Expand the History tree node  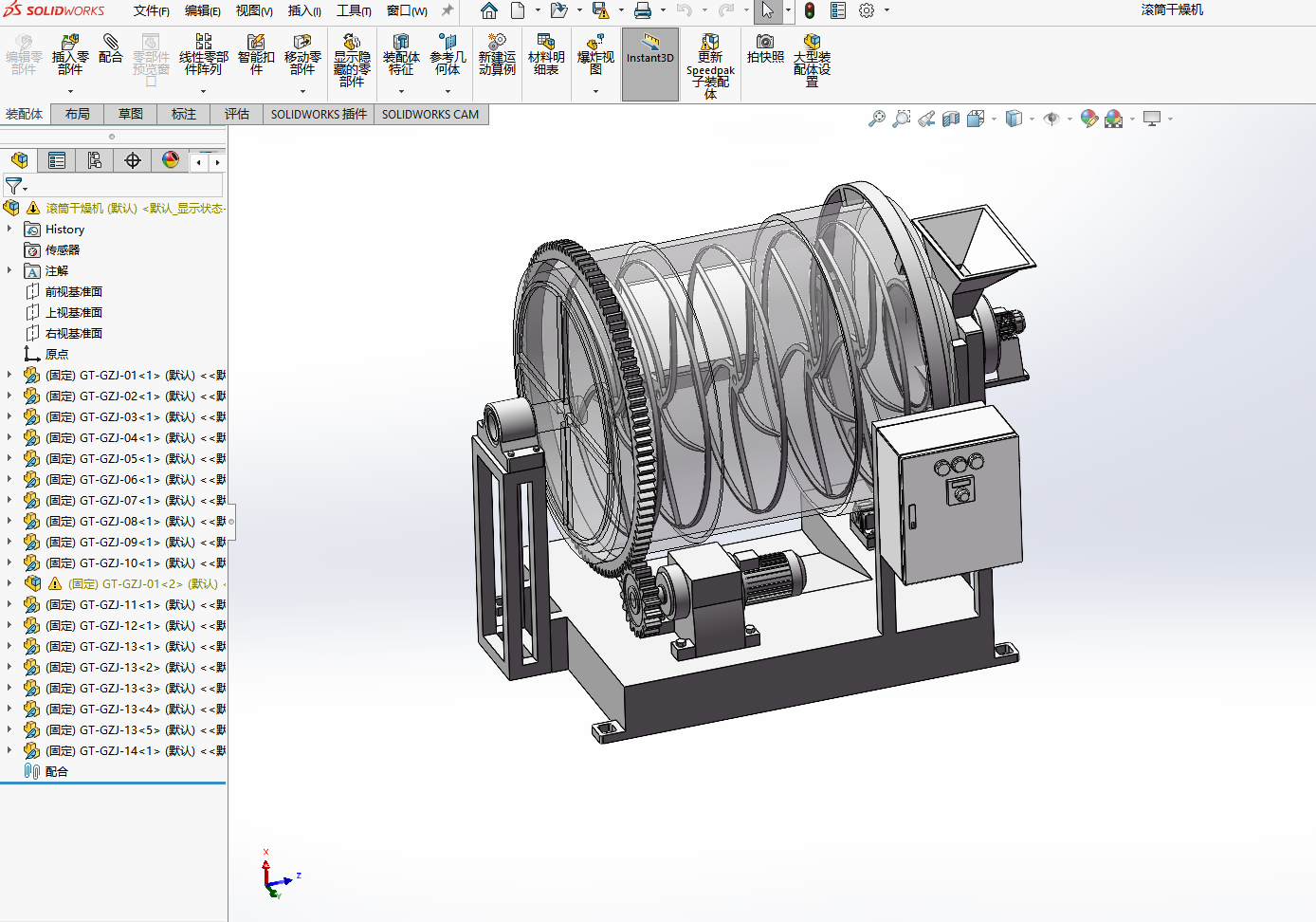(9, 229)
